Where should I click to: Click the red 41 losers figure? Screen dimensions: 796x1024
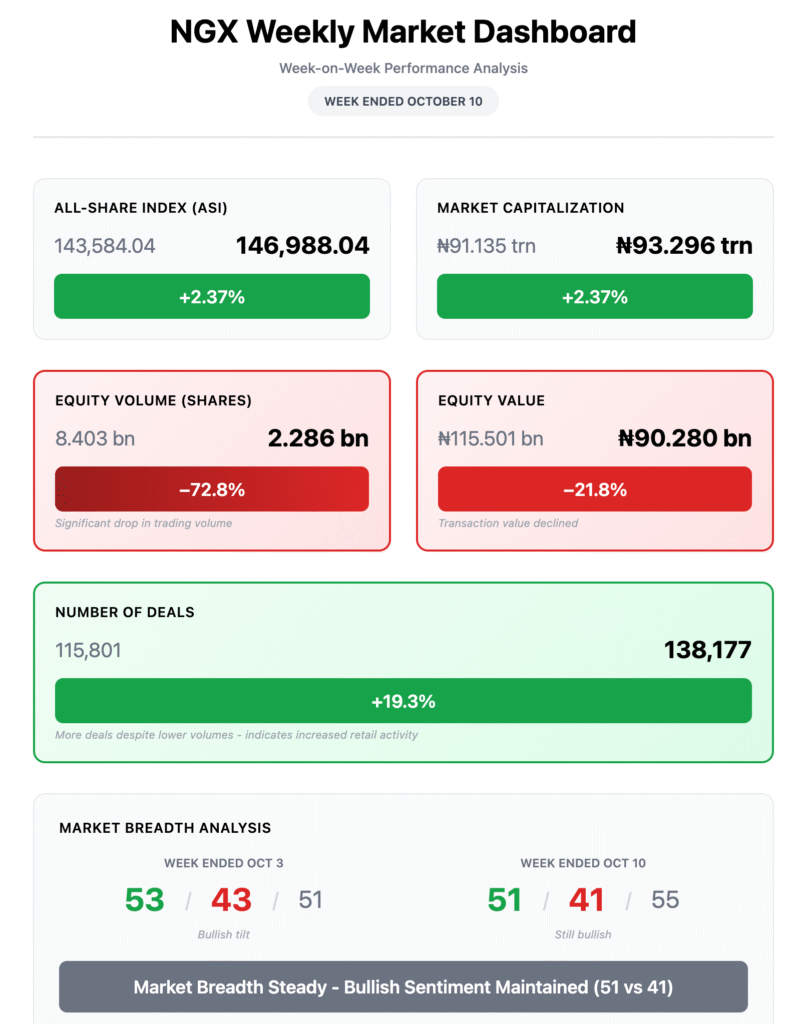click(x=587, y=900)
